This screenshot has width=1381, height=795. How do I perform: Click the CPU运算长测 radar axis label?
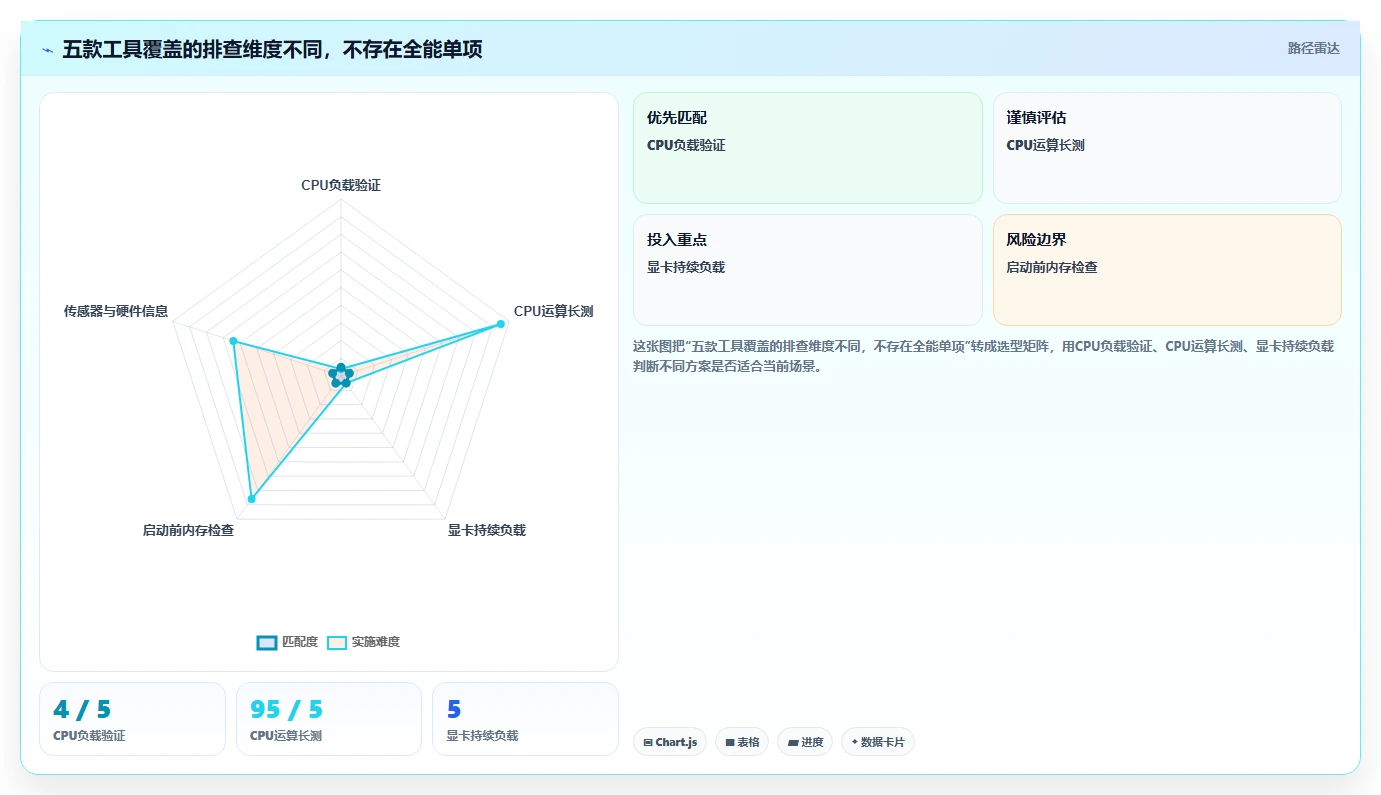tap(553, 311)
